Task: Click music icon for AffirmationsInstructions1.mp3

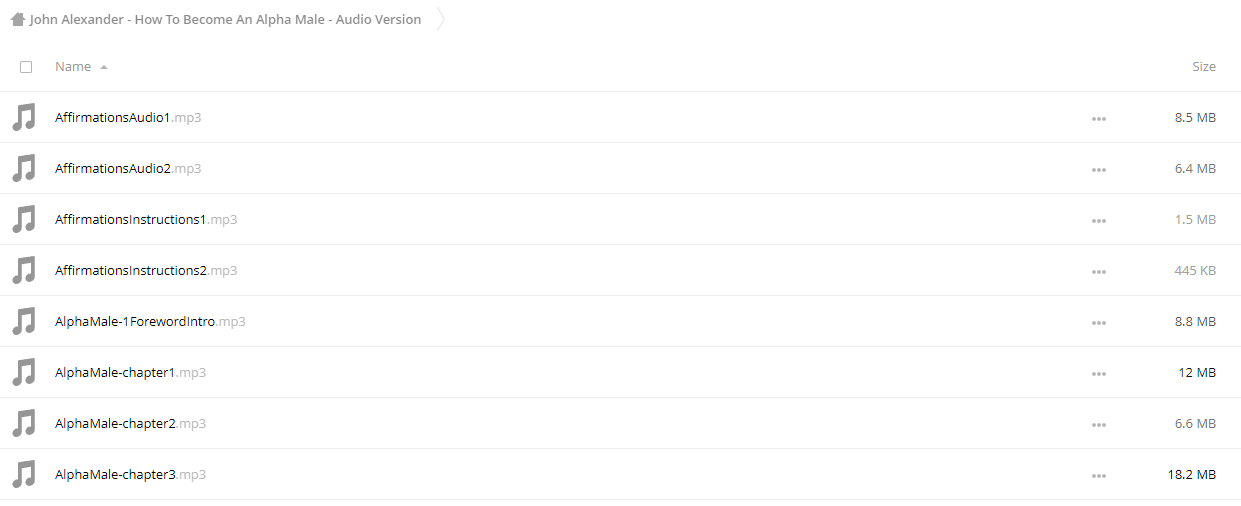Action: click(24, 219)
